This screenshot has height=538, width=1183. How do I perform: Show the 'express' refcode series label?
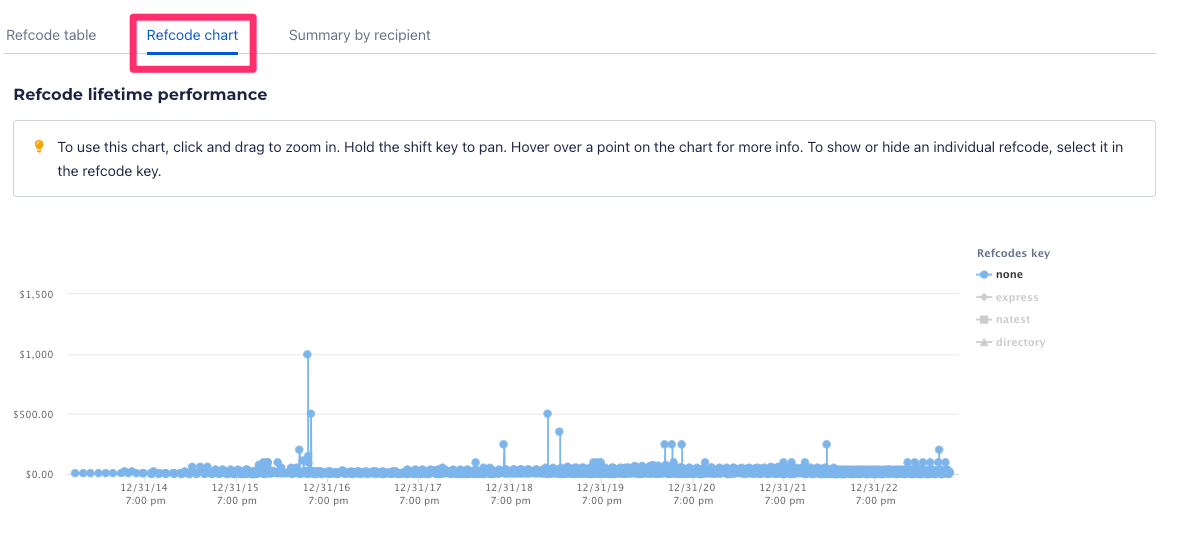point(1017,297)
